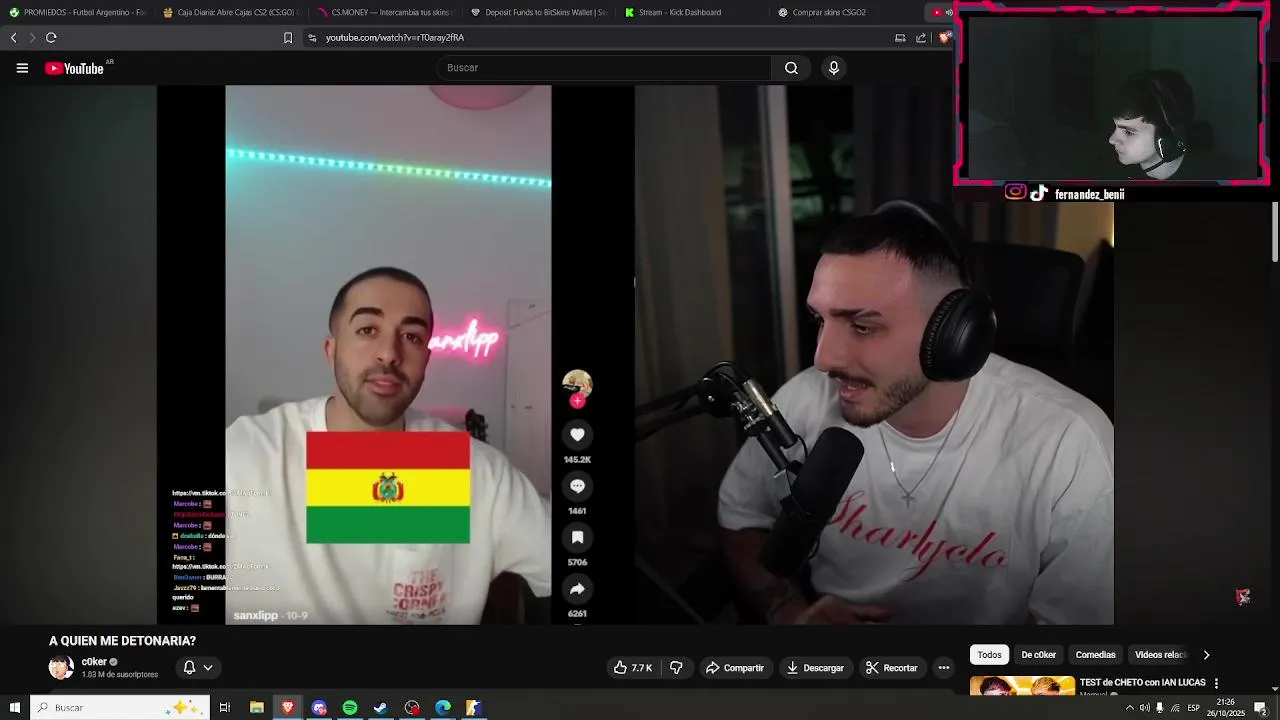Viewport: 1280px width, 720px height.
Task: Share page with browser share icon
Action: [921, 38]
